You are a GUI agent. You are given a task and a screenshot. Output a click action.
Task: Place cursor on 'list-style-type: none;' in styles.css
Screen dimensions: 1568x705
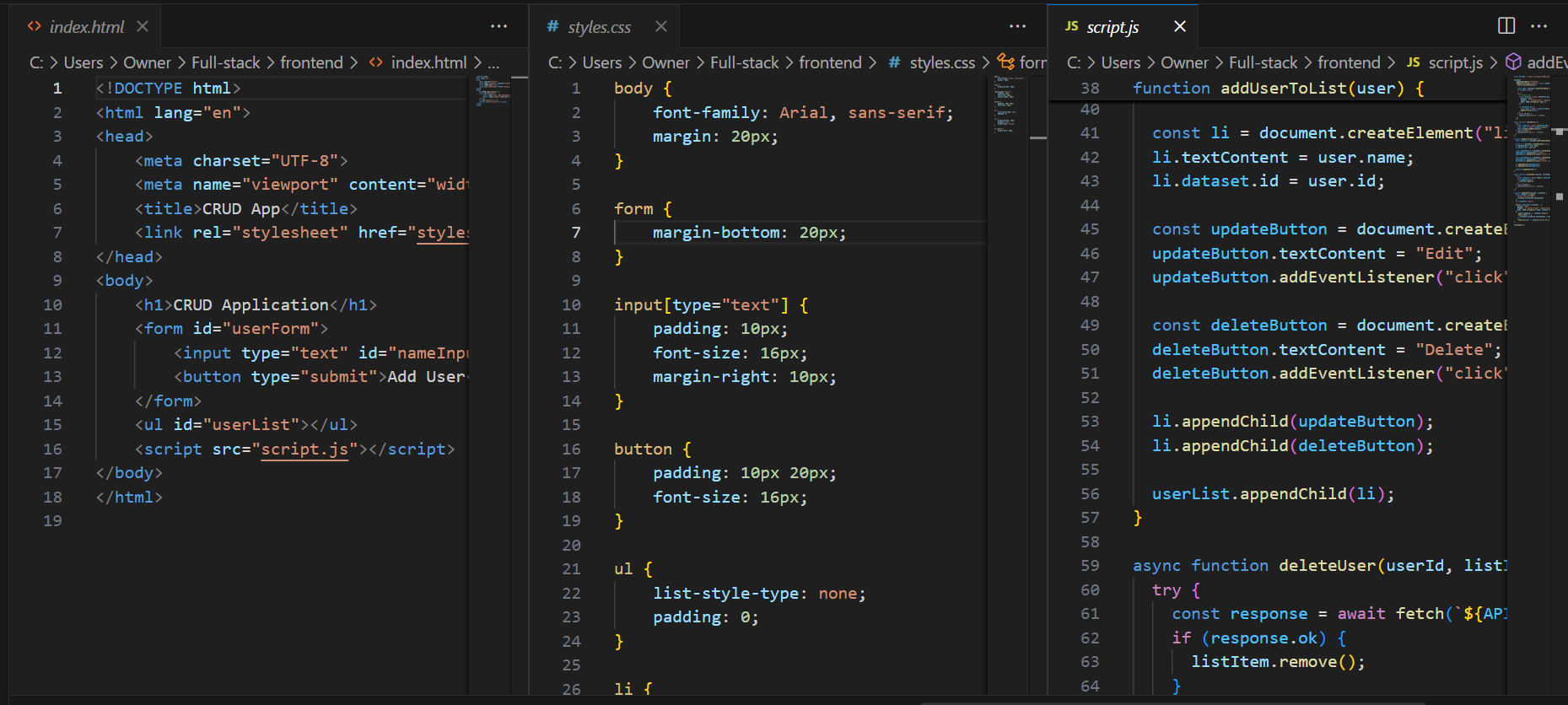pyautogui.click(x=759, y=594)
